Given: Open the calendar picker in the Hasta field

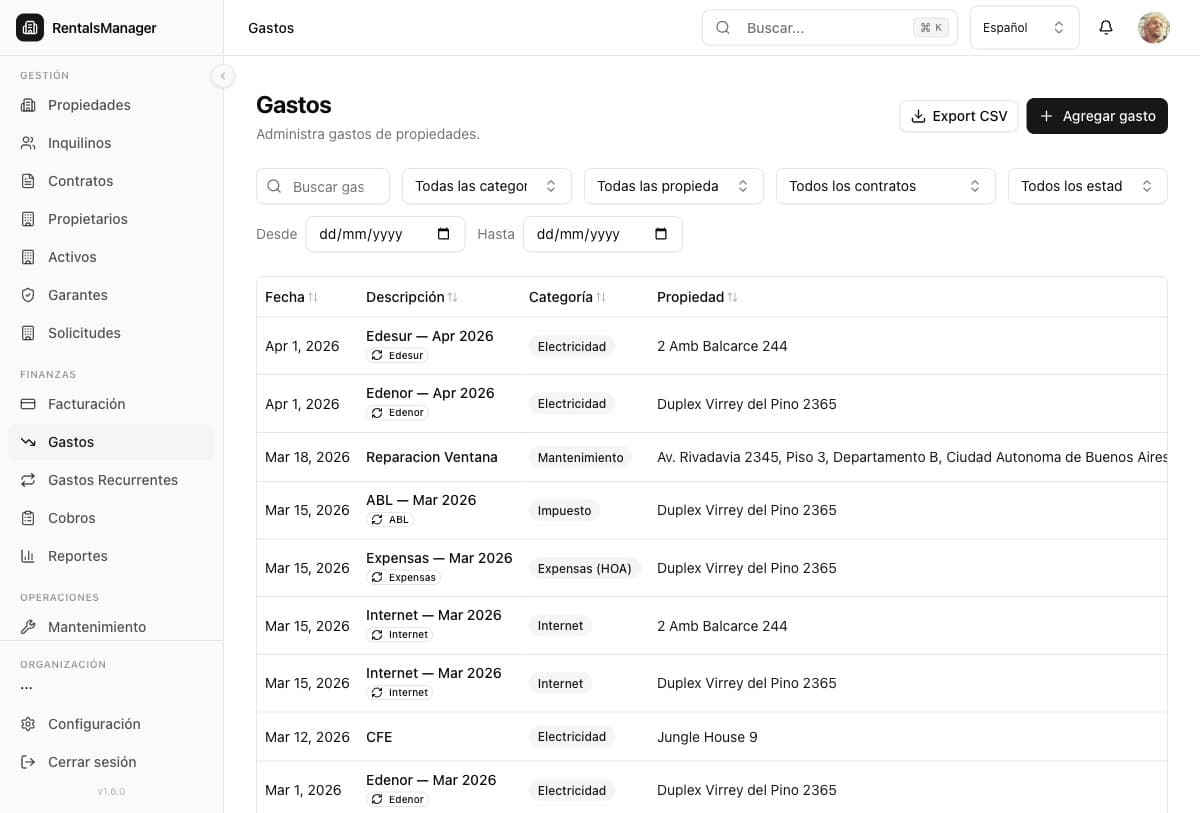Looking at the screenshot, I should 660,234.
